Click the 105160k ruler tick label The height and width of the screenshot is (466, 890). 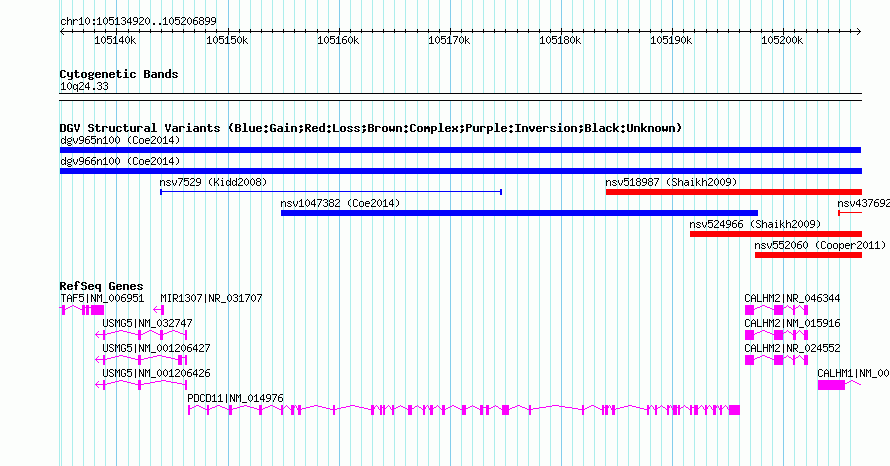pyautogui.click(x=338, y=40)
